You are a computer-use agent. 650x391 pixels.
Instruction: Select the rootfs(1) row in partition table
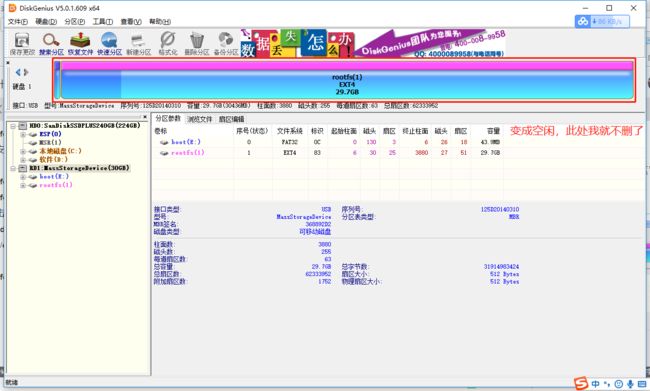click(327, 153)
